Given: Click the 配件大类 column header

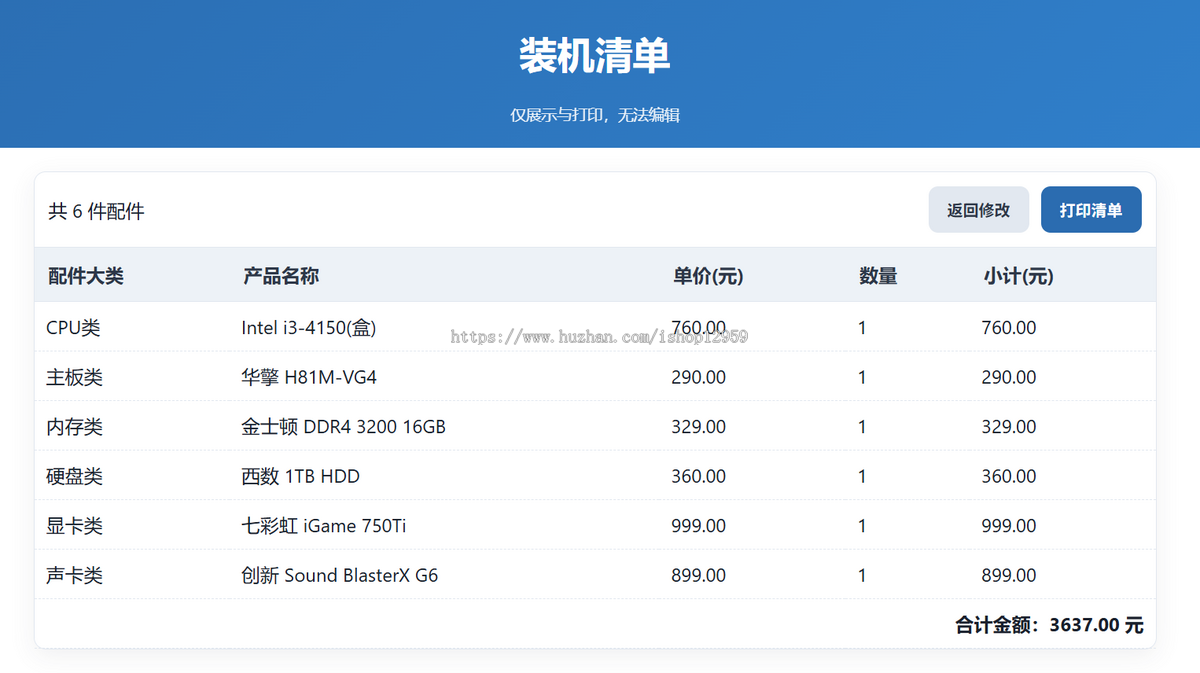Looking at the screenshot, I should click(86, 276).
